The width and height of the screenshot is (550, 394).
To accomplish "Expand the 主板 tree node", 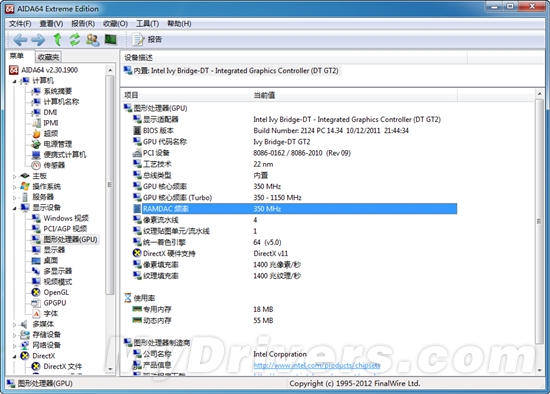I will 14,176.
